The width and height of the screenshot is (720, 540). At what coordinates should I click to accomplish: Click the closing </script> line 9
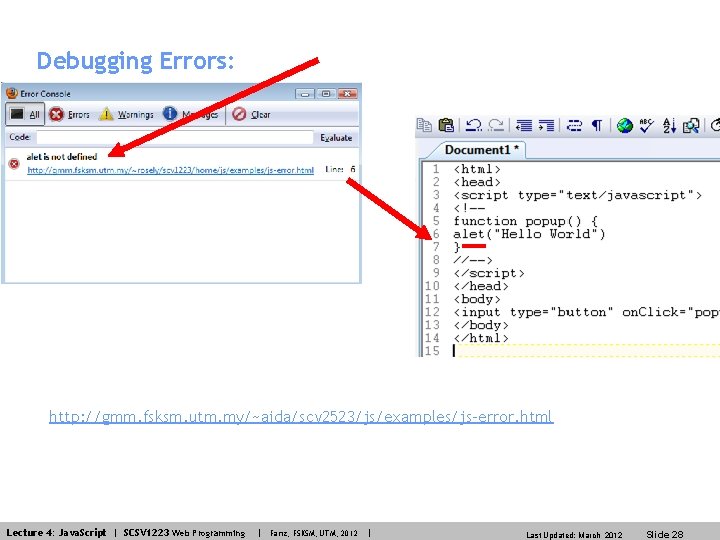pos(489,273)
